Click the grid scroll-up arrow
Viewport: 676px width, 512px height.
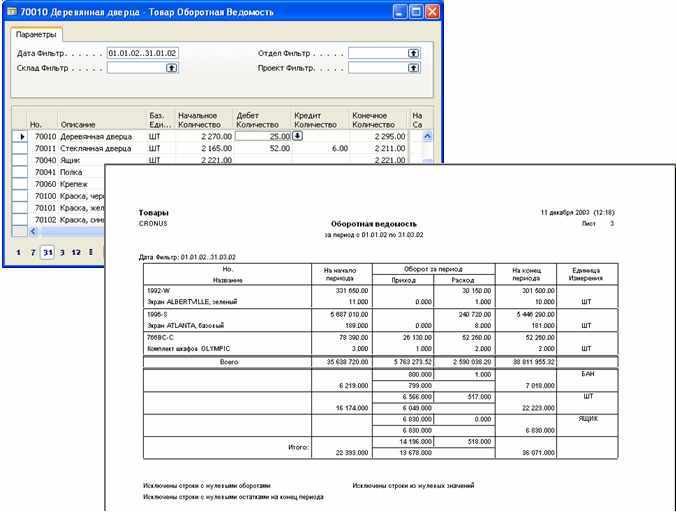[427, 136]
